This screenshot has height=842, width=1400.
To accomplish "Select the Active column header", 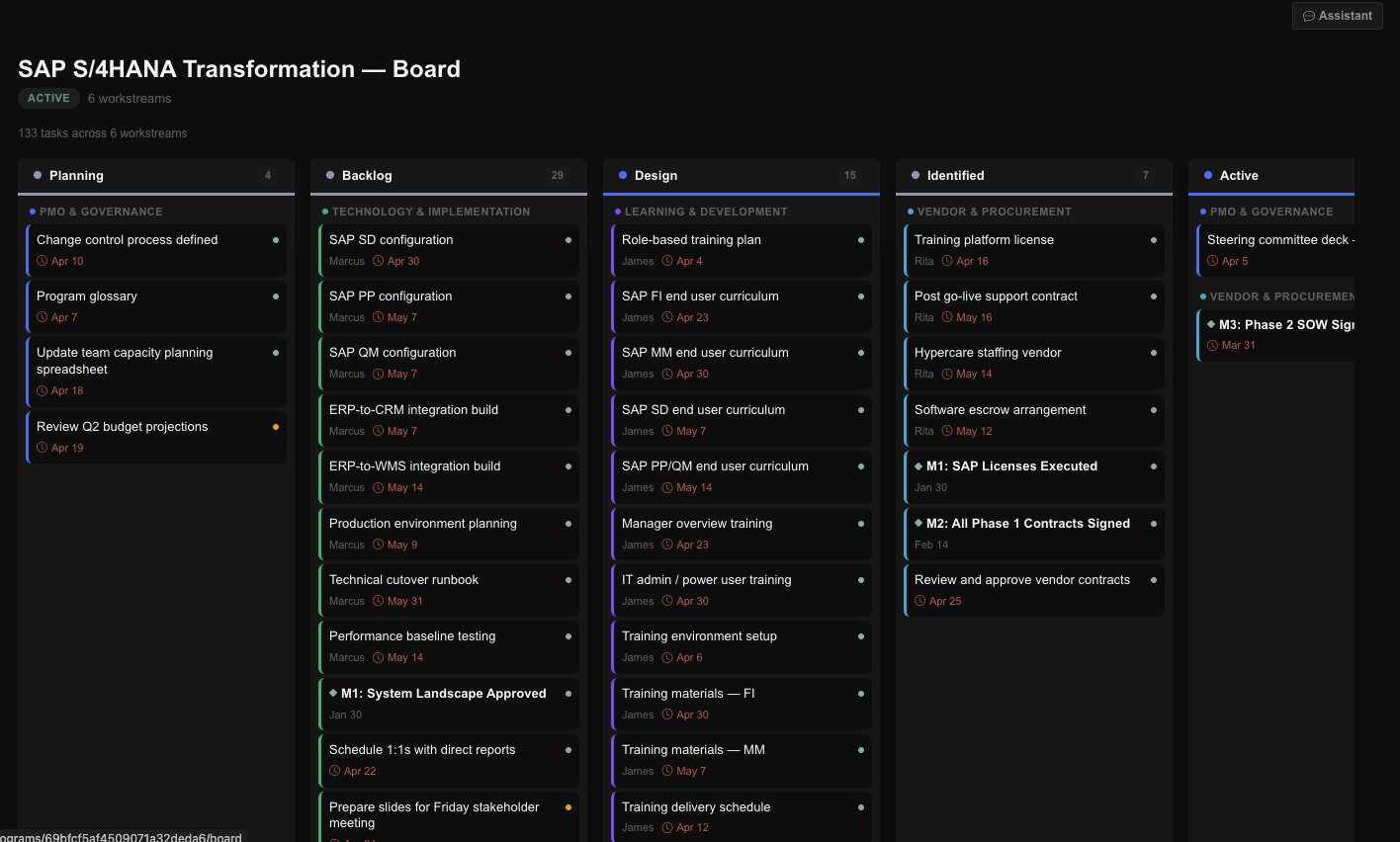I will pos(1271,175).
